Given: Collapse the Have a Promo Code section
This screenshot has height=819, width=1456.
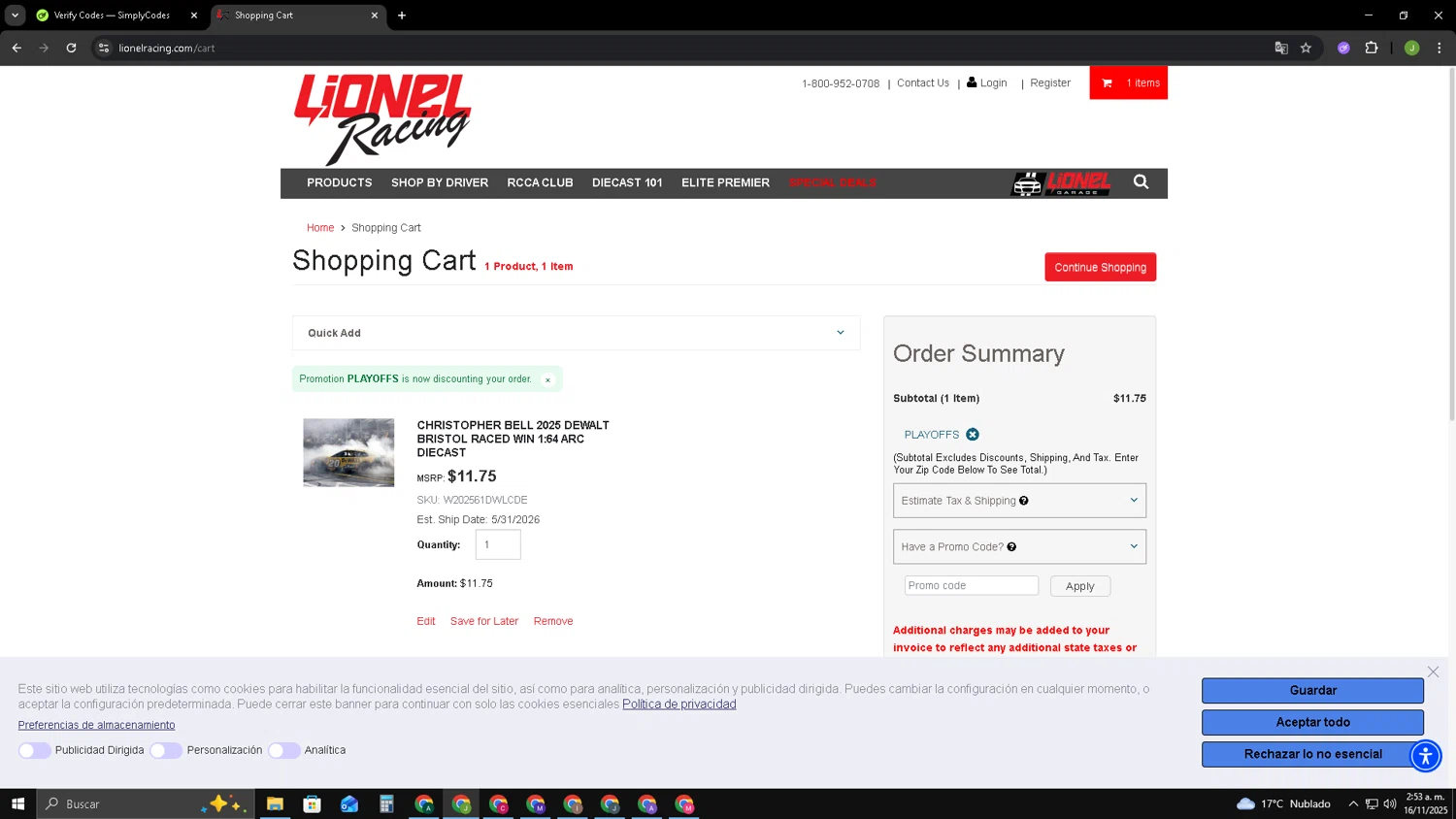Looking at the screenshot, I should [1019, 546].
